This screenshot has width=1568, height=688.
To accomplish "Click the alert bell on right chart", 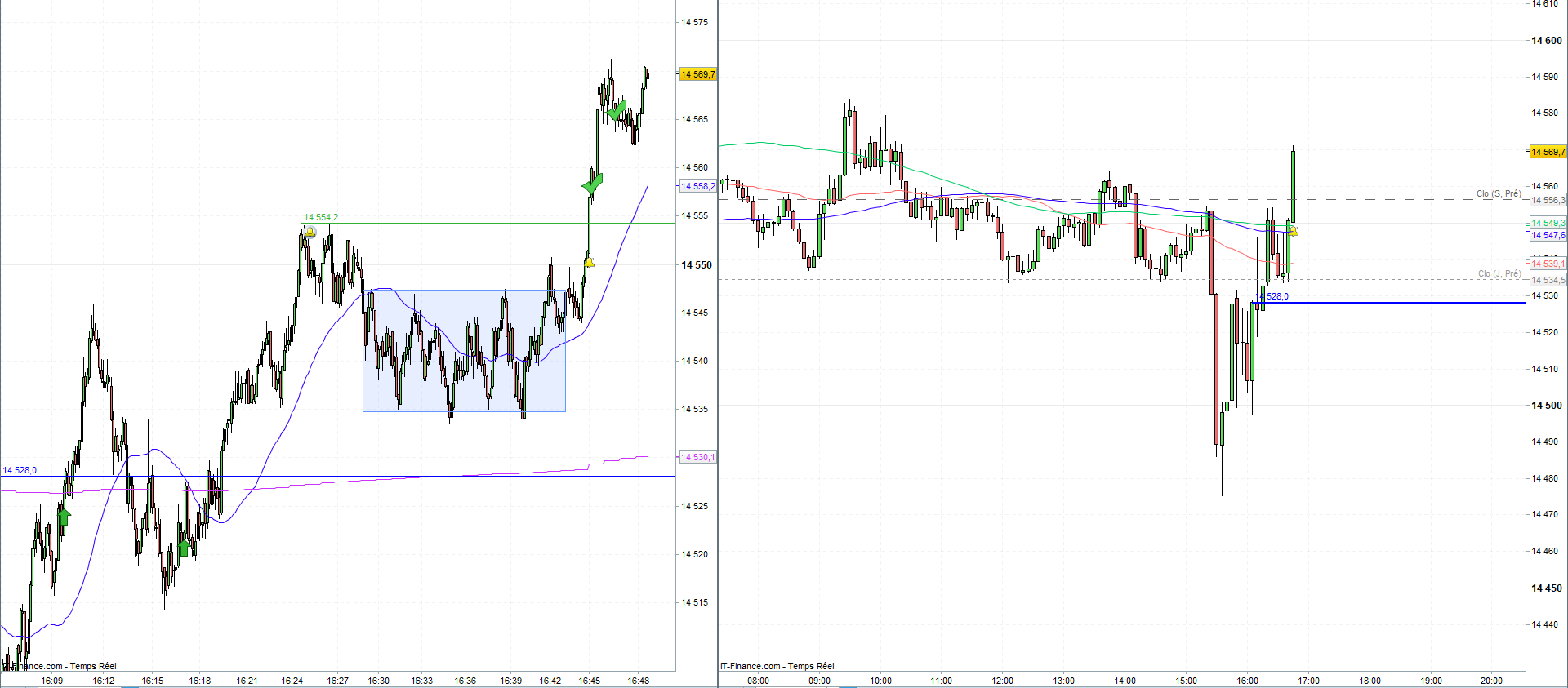I will (1293, 231).
